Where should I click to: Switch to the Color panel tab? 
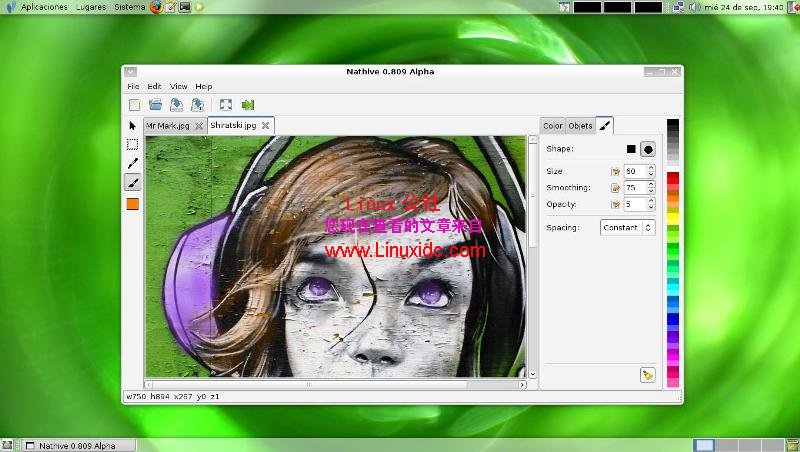coord(553,126)
